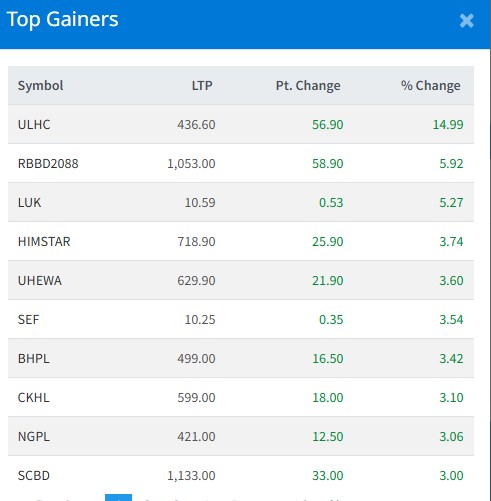
Task: Open the CKHL symbol
Action: tap(34, 398)
